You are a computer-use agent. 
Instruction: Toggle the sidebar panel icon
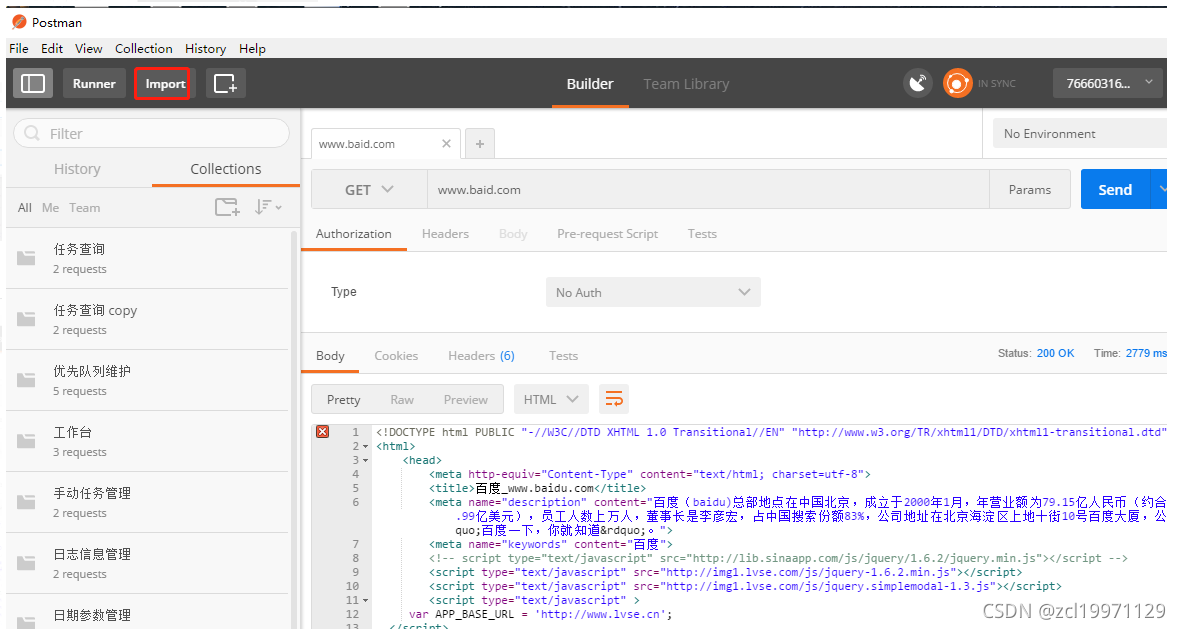coord(32,84)
